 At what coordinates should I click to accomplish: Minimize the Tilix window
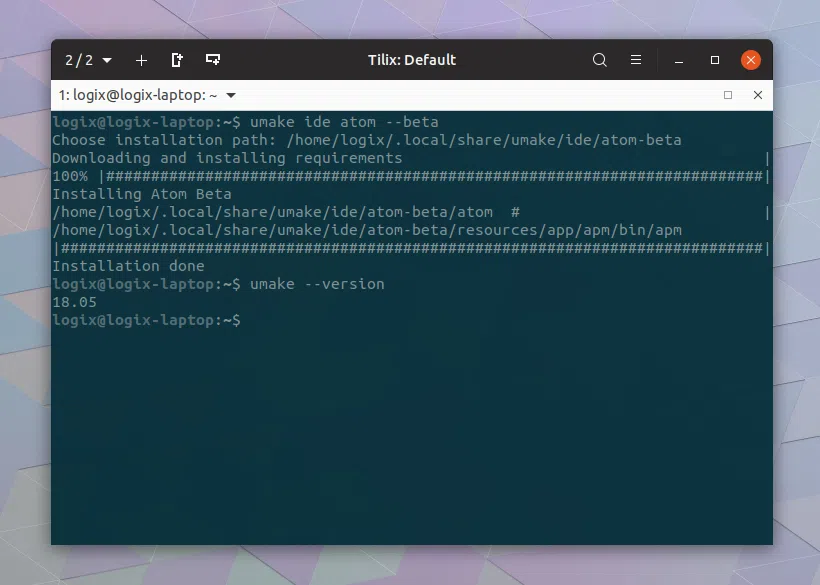679,60
